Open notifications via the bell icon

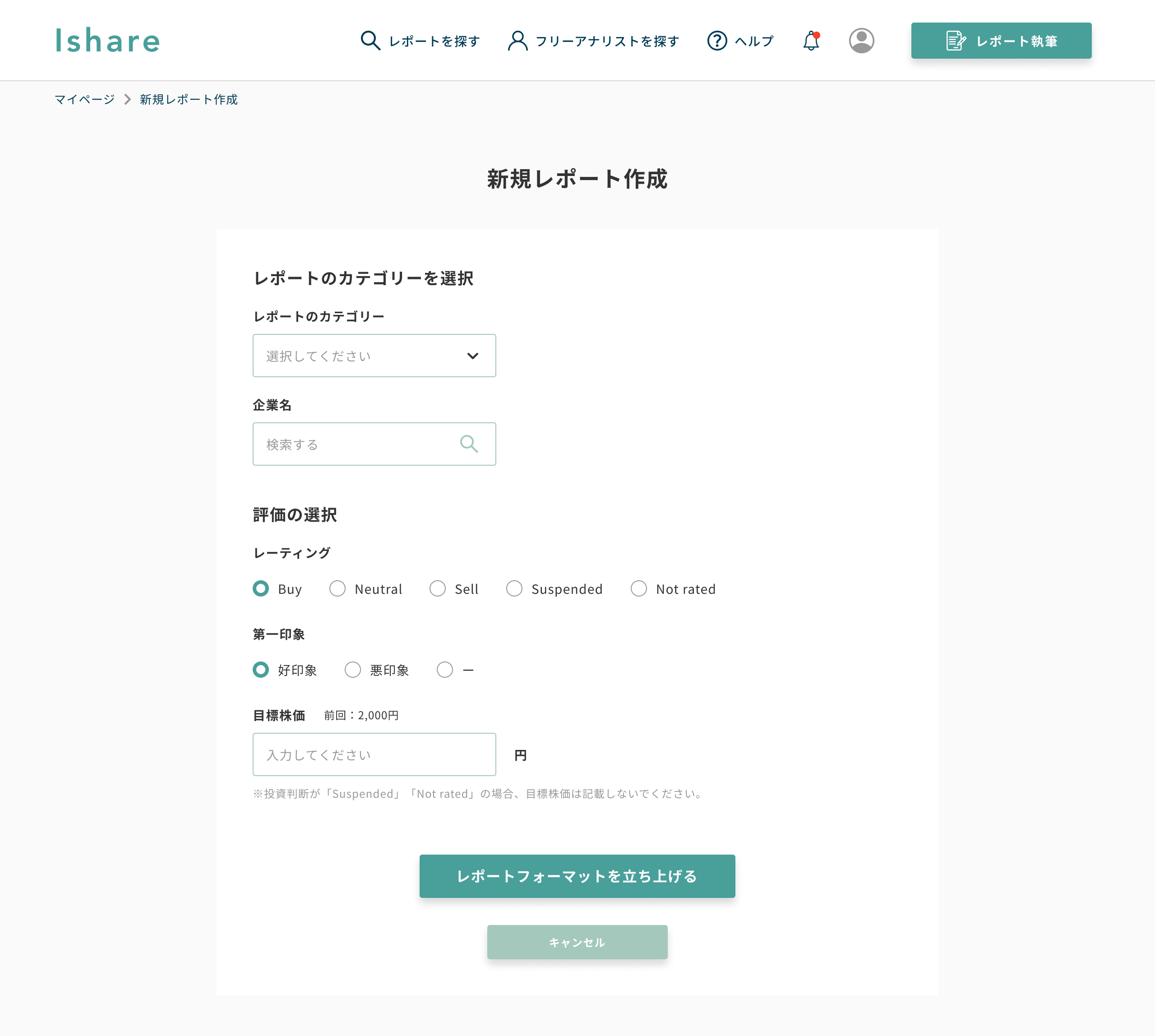pos(810,41)
